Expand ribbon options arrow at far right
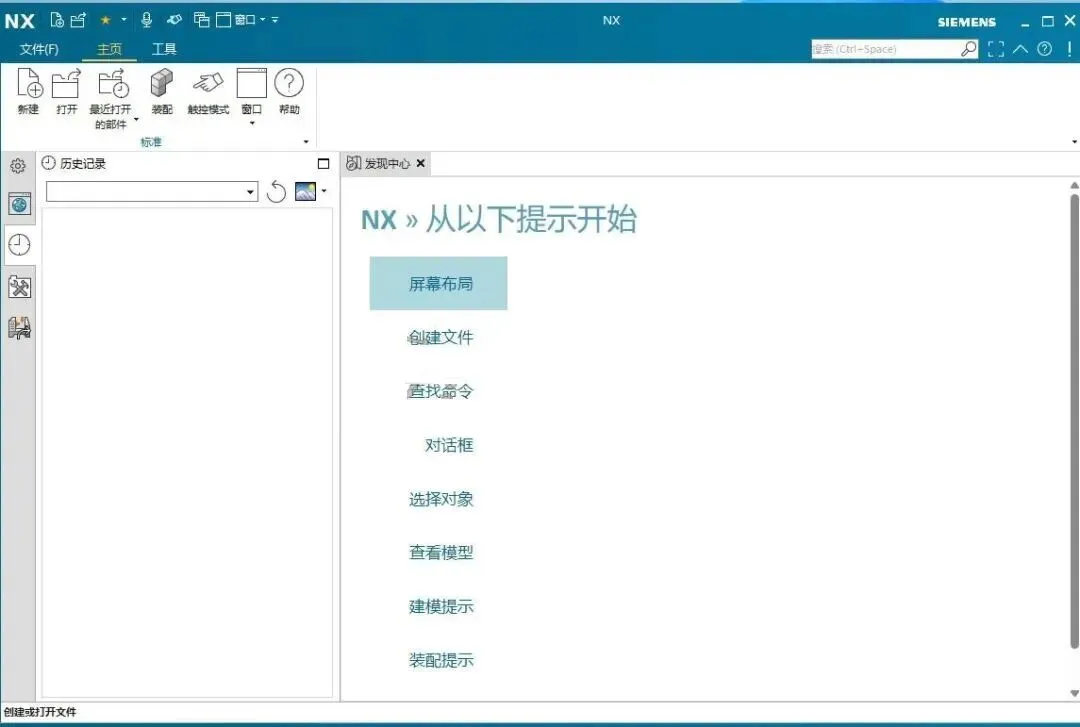 [1074, 142]
